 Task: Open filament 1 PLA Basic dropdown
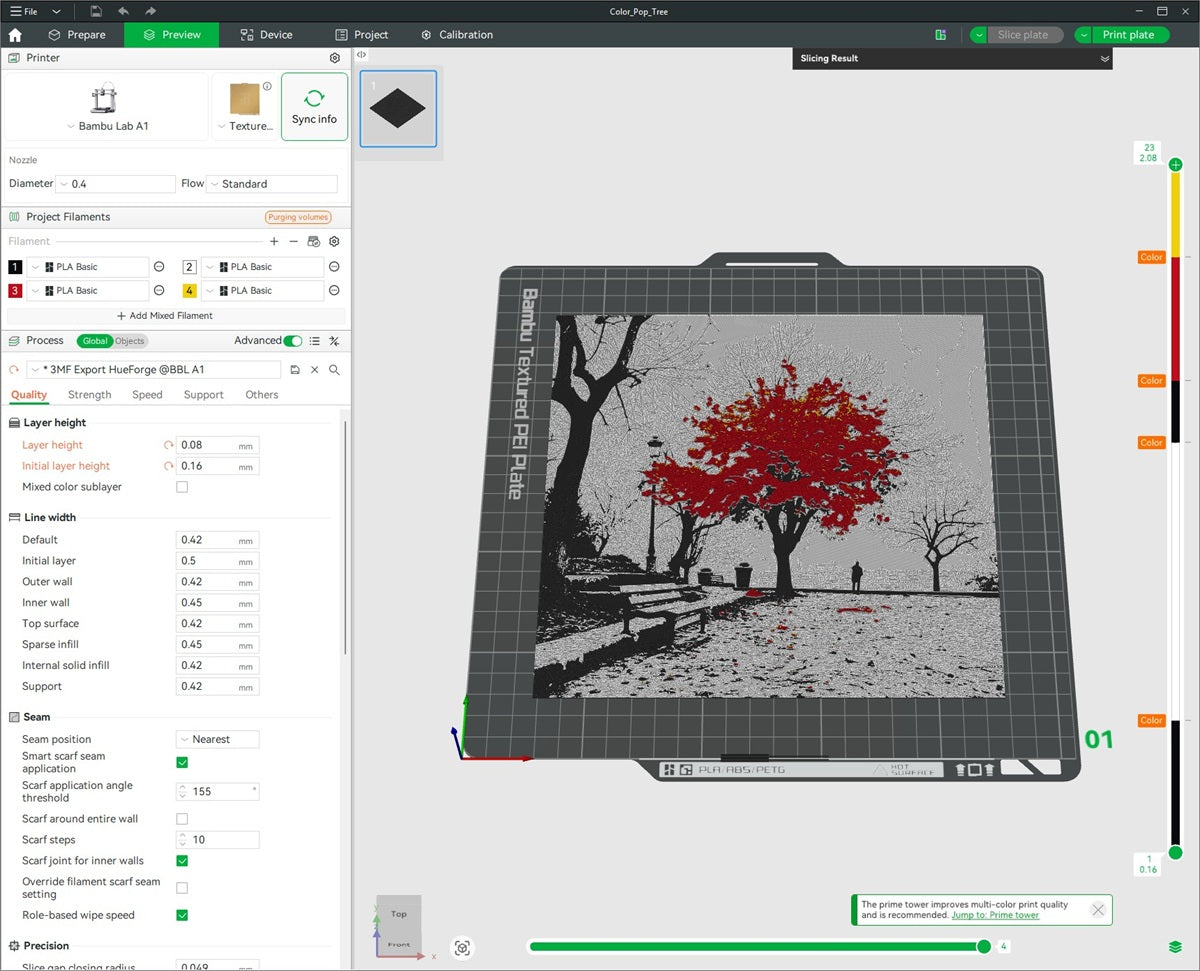(x=88, y=267)
